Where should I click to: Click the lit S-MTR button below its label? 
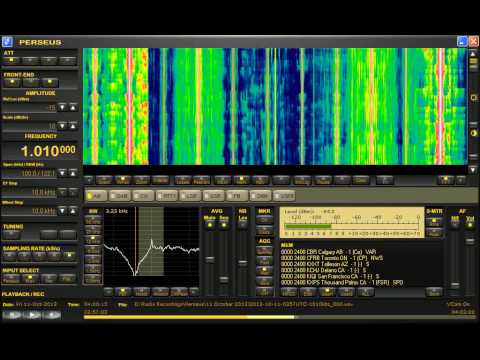coord(434,221)
